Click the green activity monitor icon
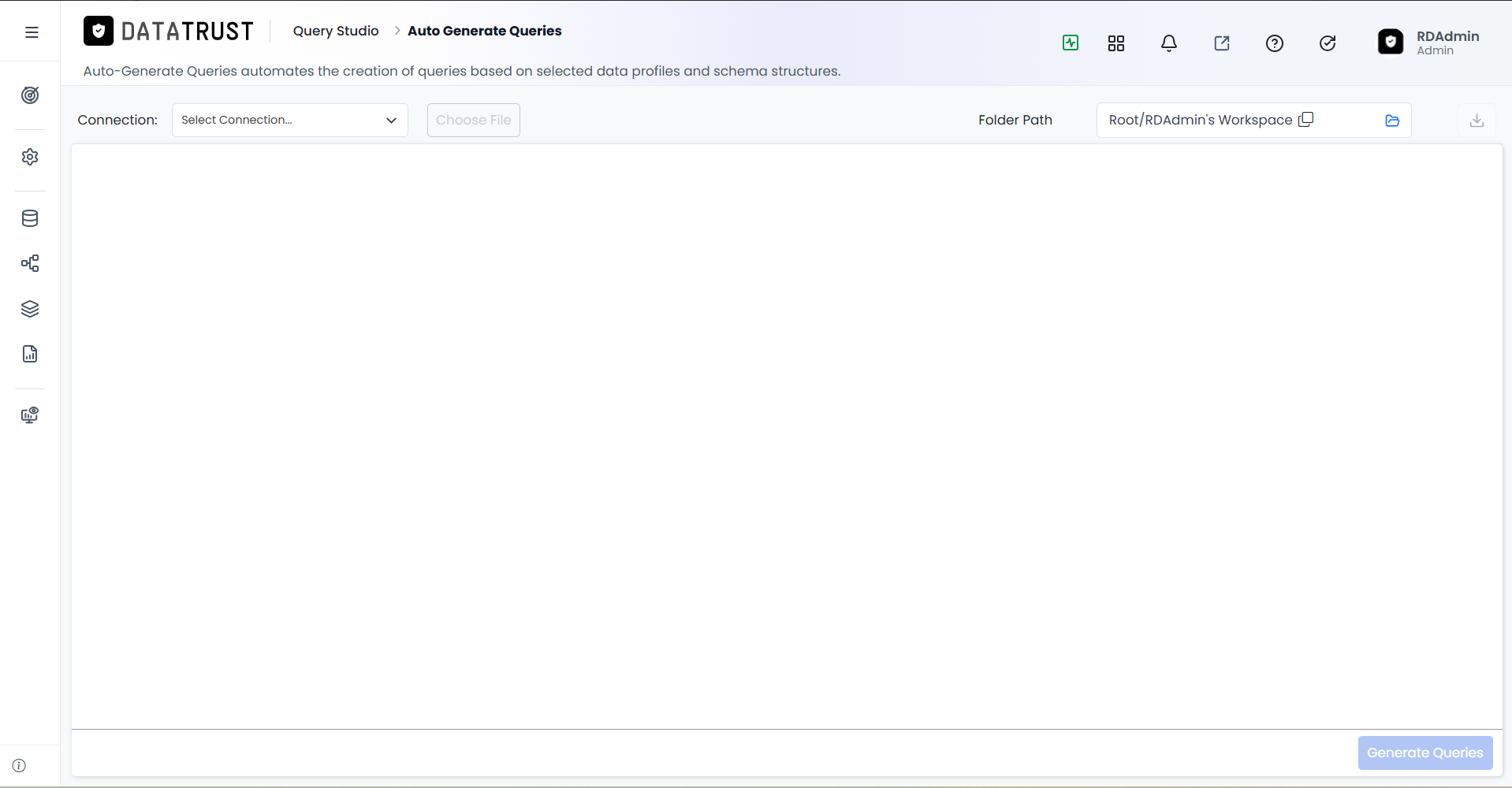Image resolution: width=1512 pixels, height=788 pixels. 1071,43
